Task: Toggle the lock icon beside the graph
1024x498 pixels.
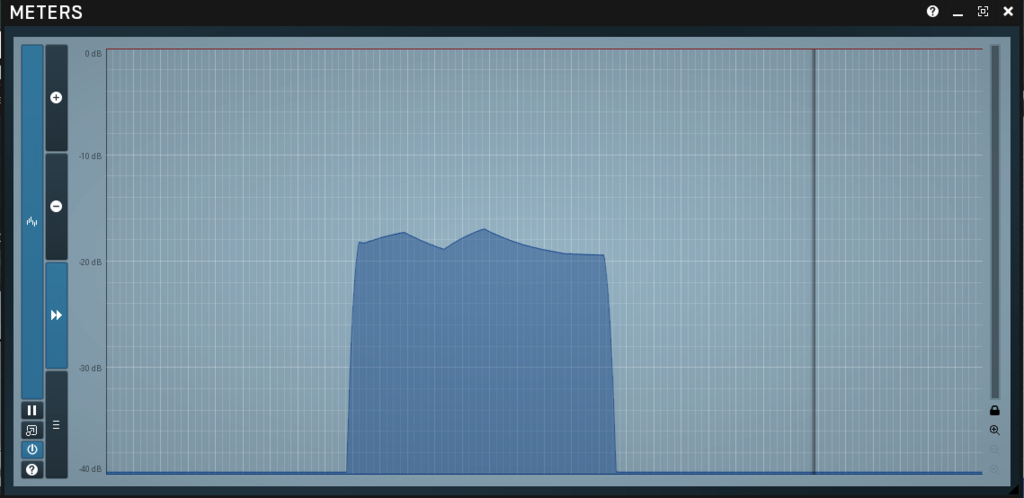Action: (x=995, y=411)
